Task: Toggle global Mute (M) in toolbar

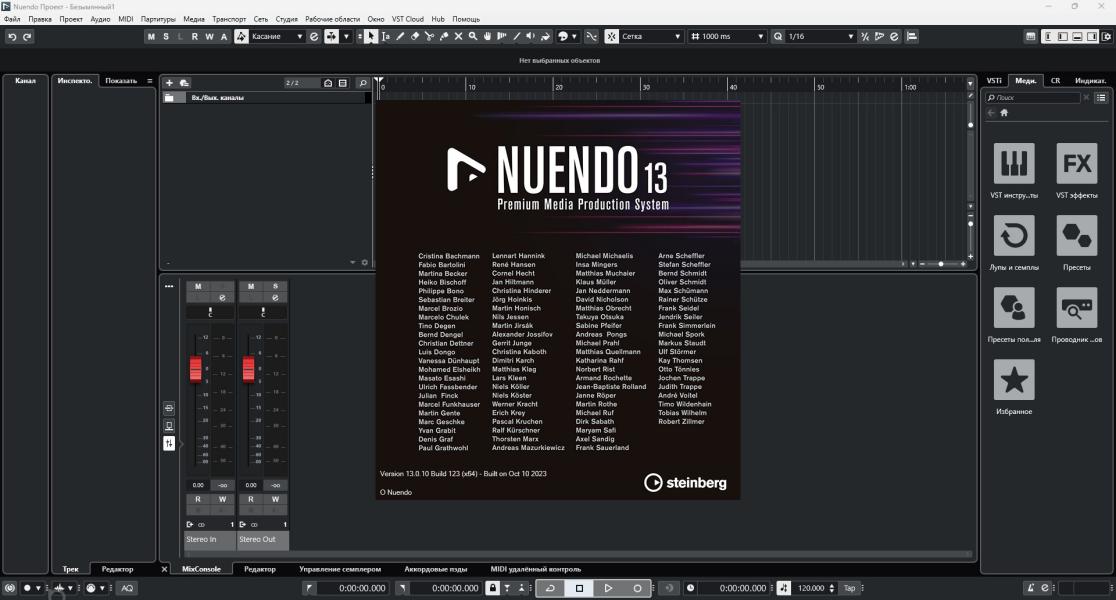Action: [151, 36]
